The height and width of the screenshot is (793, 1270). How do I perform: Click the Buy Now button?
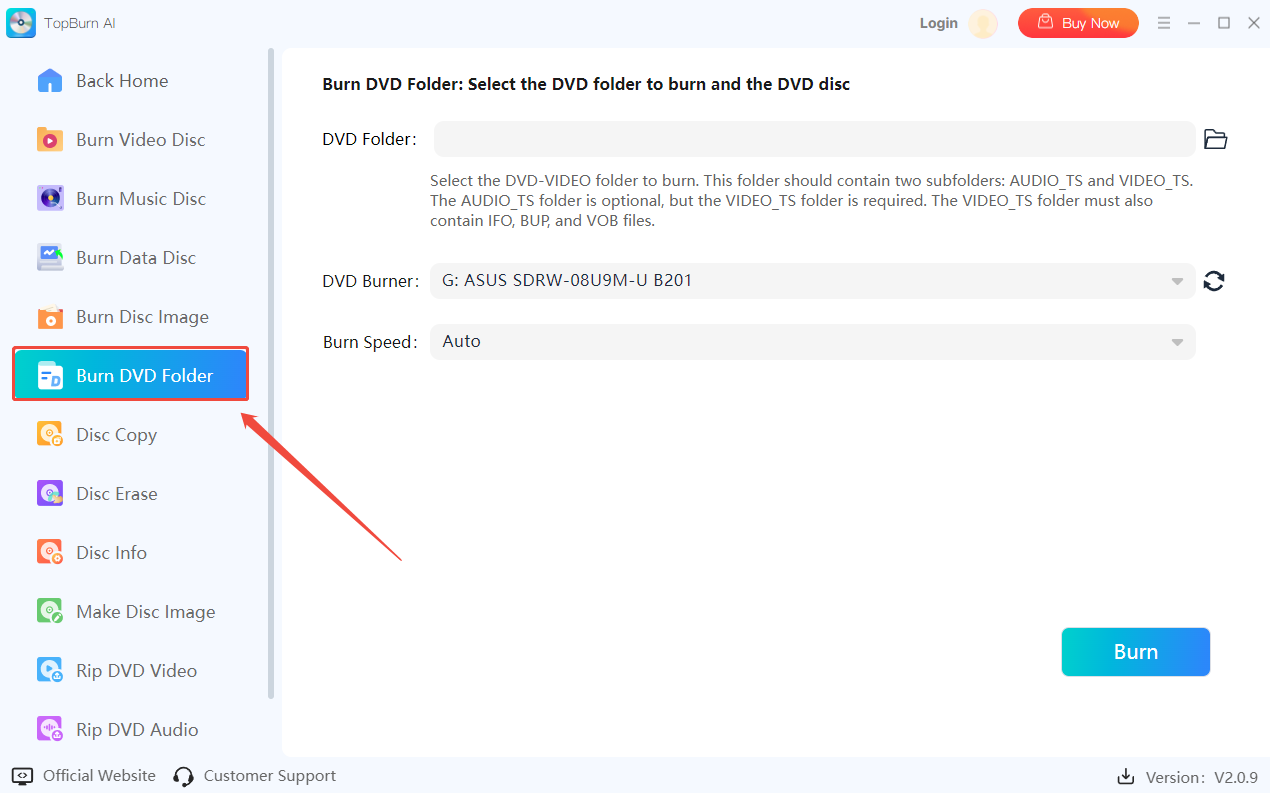point(1078,23)
